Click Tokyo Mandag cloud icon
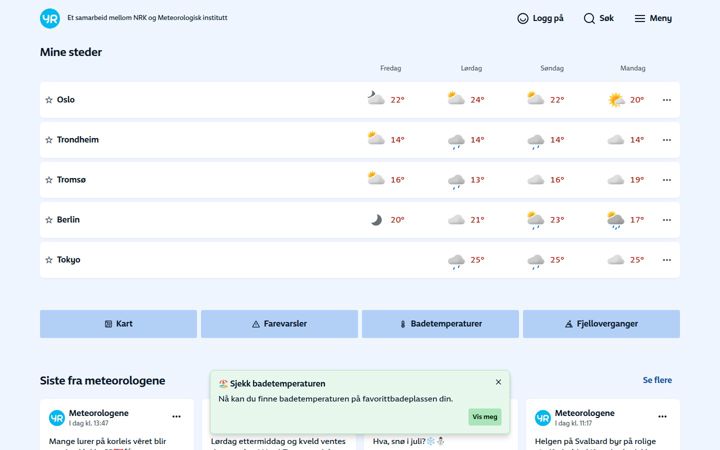Image resolution: width=720 pixels, height=450 pixels. click(616, 259)
